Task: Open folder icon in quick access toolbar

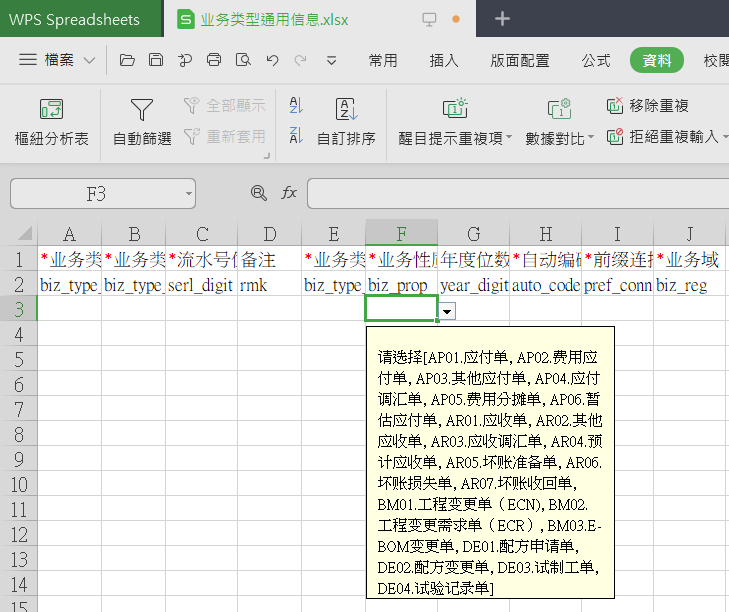Action: click(127, 60)
